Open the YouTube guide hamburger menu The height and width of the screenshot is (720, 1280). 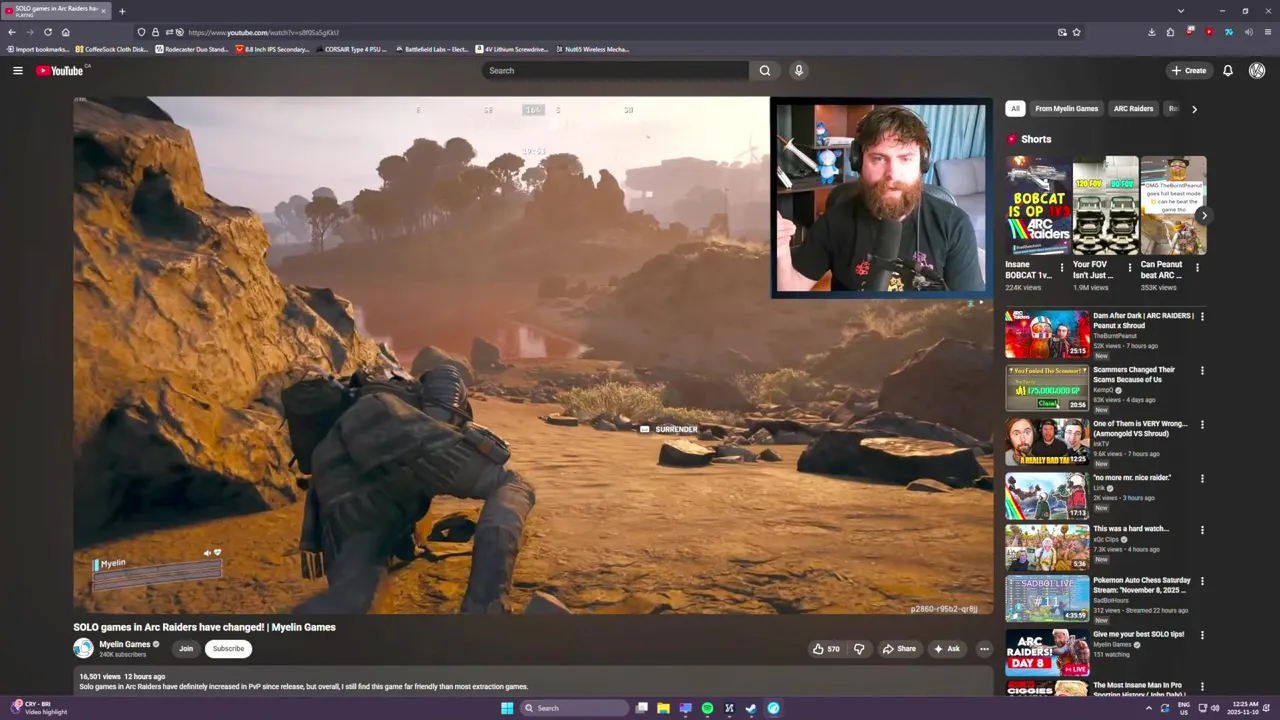click(x=17, y=70)
